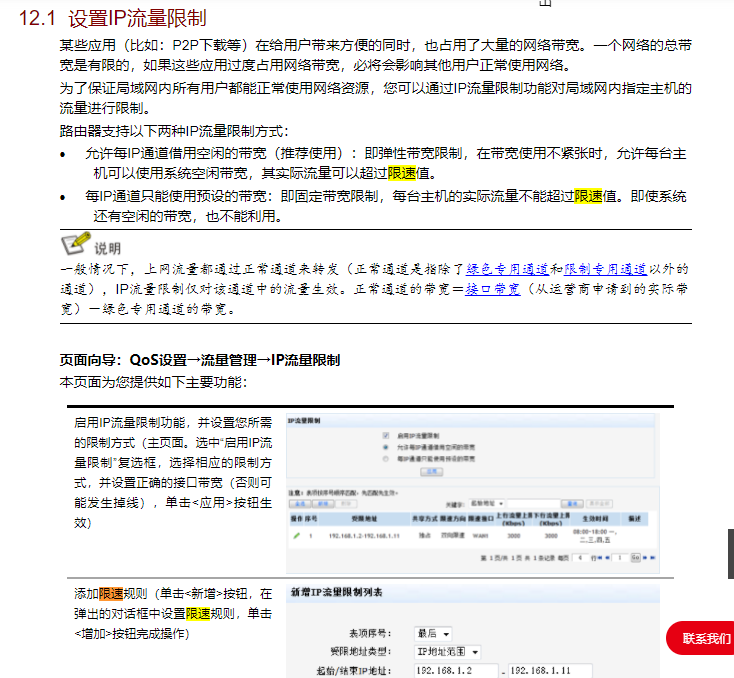Go to the previous page arrow icon
Viewport: 734px width, 678px height.
click(x=607, y=558)
